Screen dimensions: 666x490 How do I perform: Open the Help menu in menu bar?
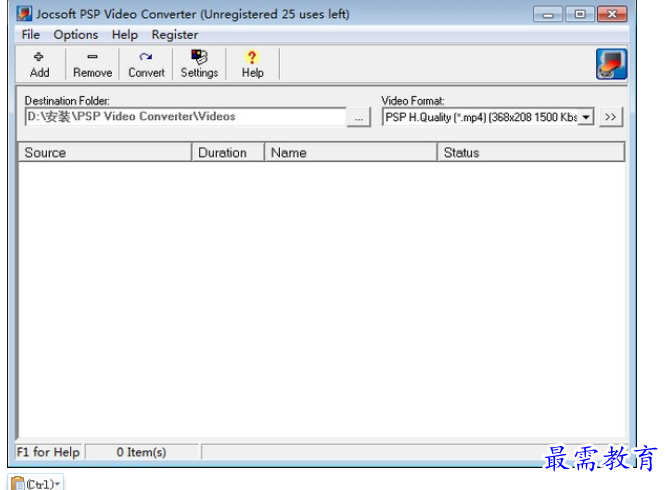click(124, 35)
